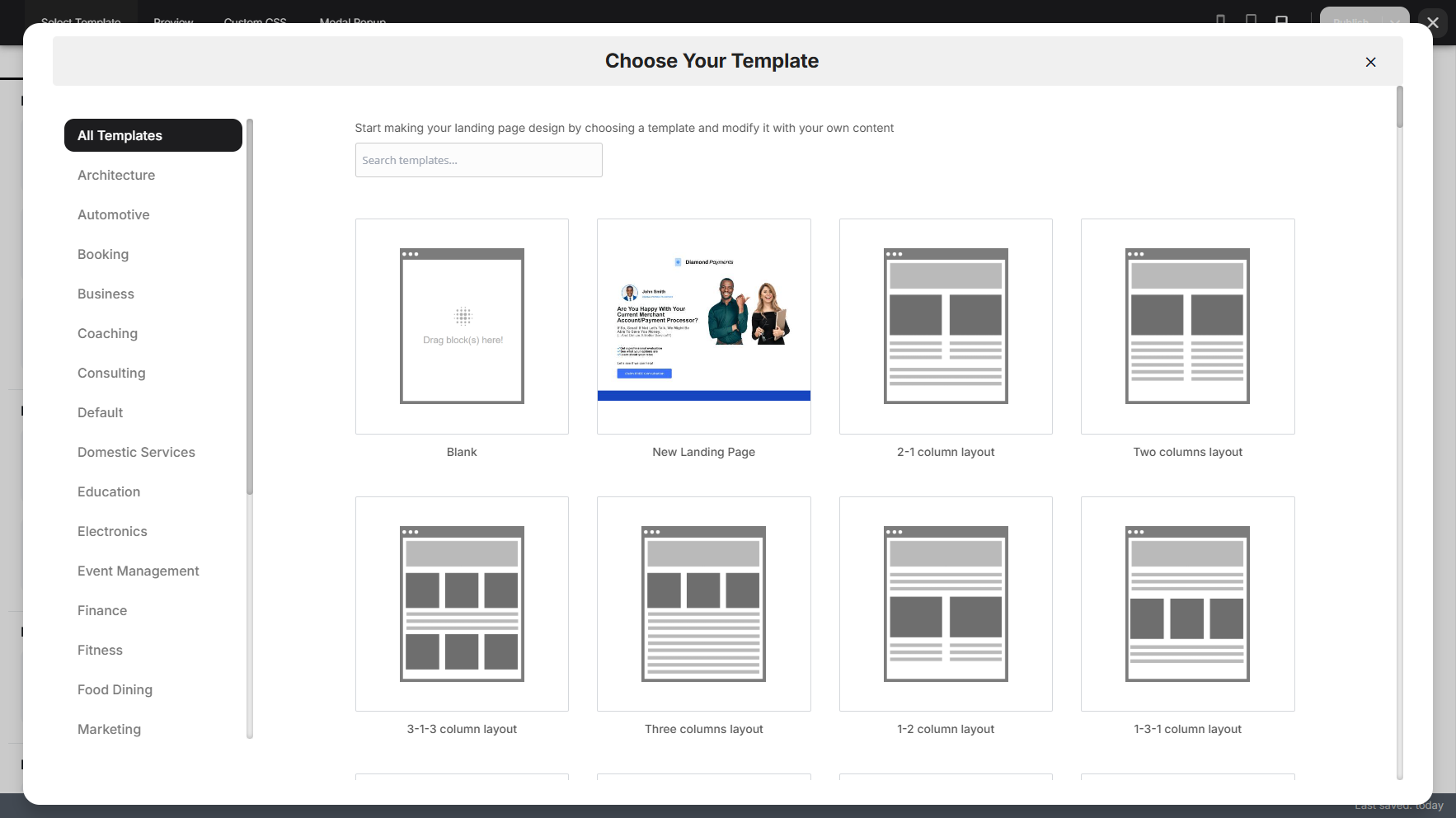Choose the 2-1 column layout thumbnail
The image size is (1456, 818).
pos(946,327)
